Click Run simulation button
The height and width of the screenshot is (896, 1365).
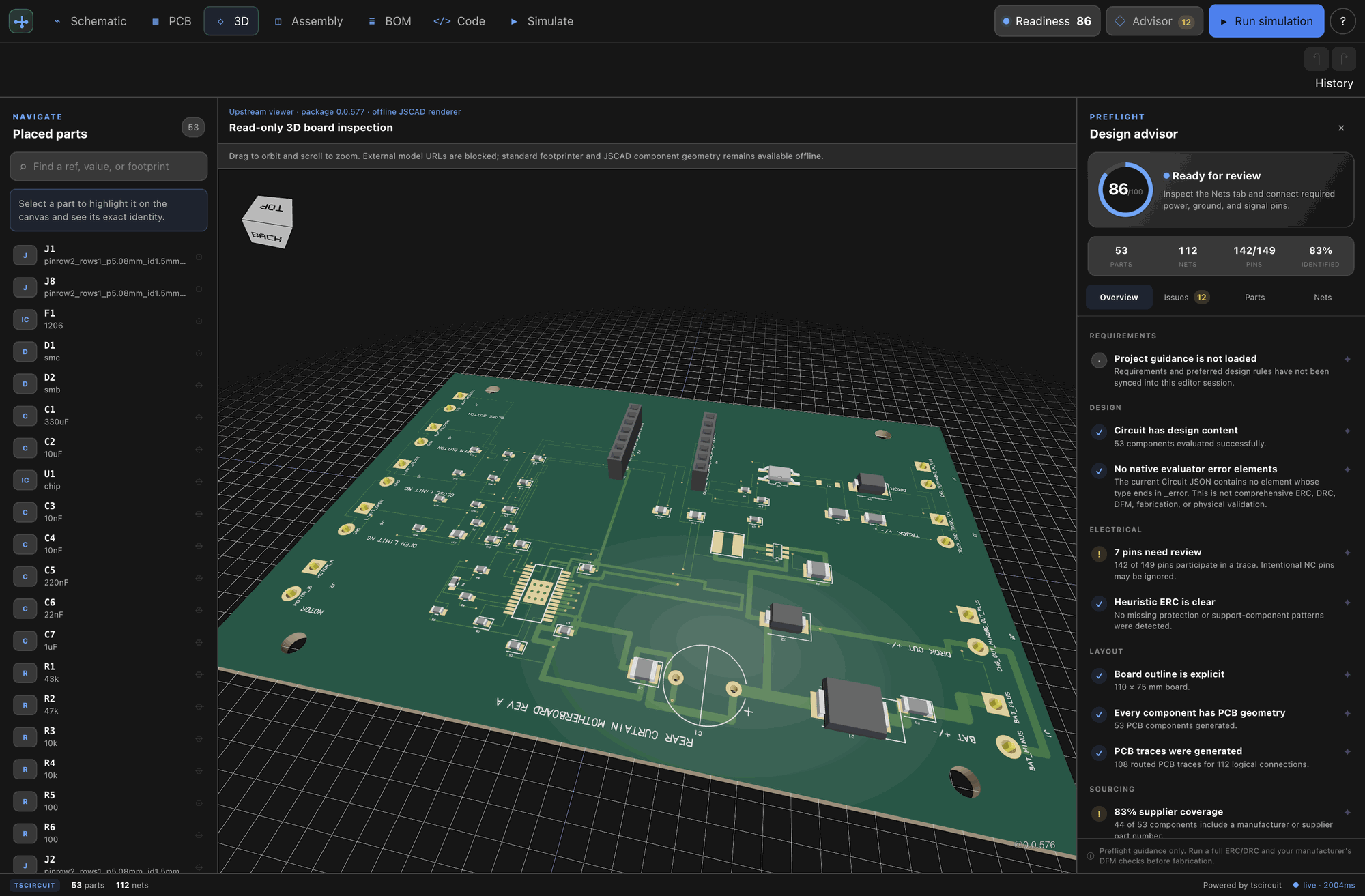coord(1266,21)
